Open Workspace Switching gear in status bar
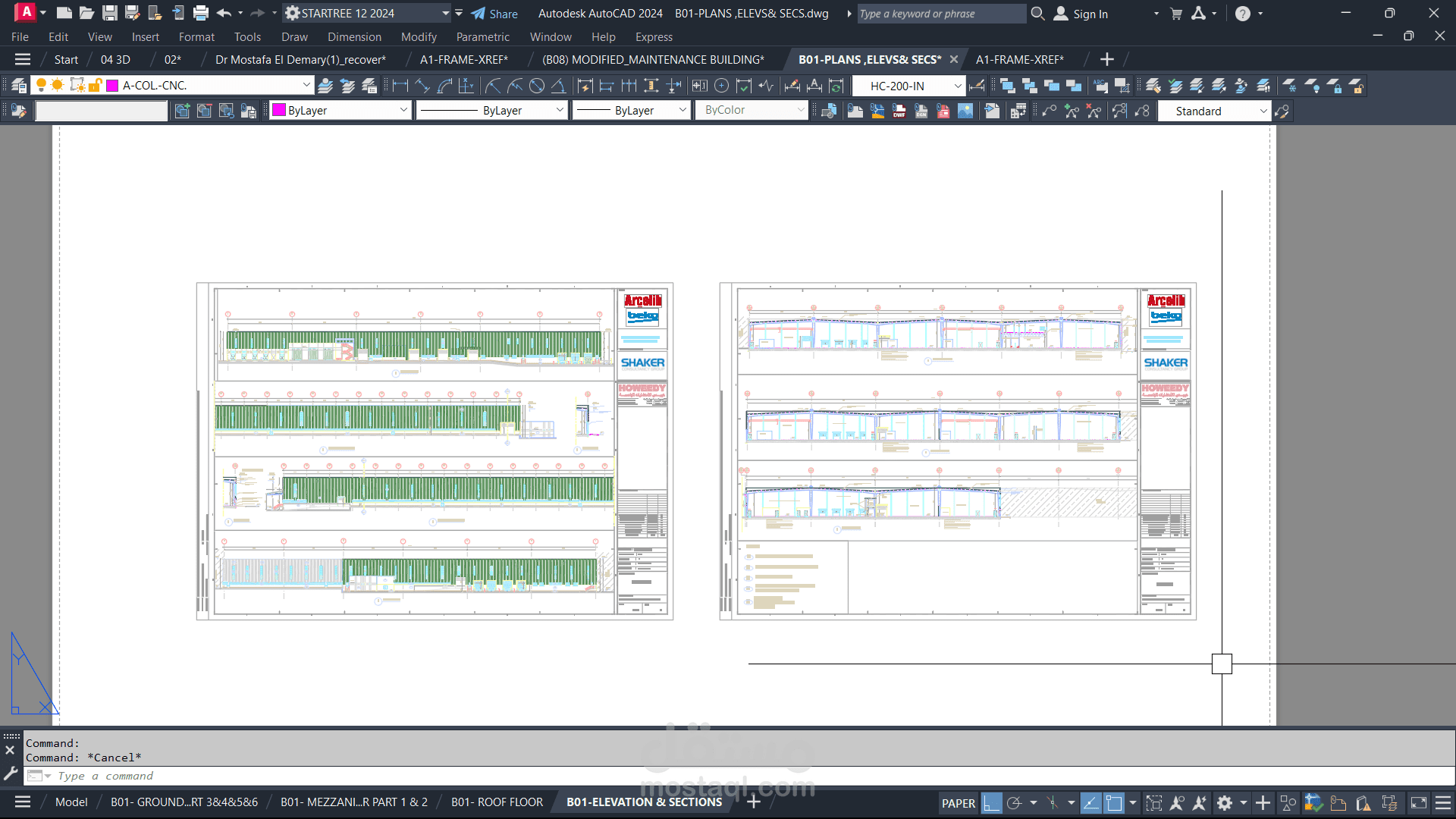 [x=1225, y=803]
